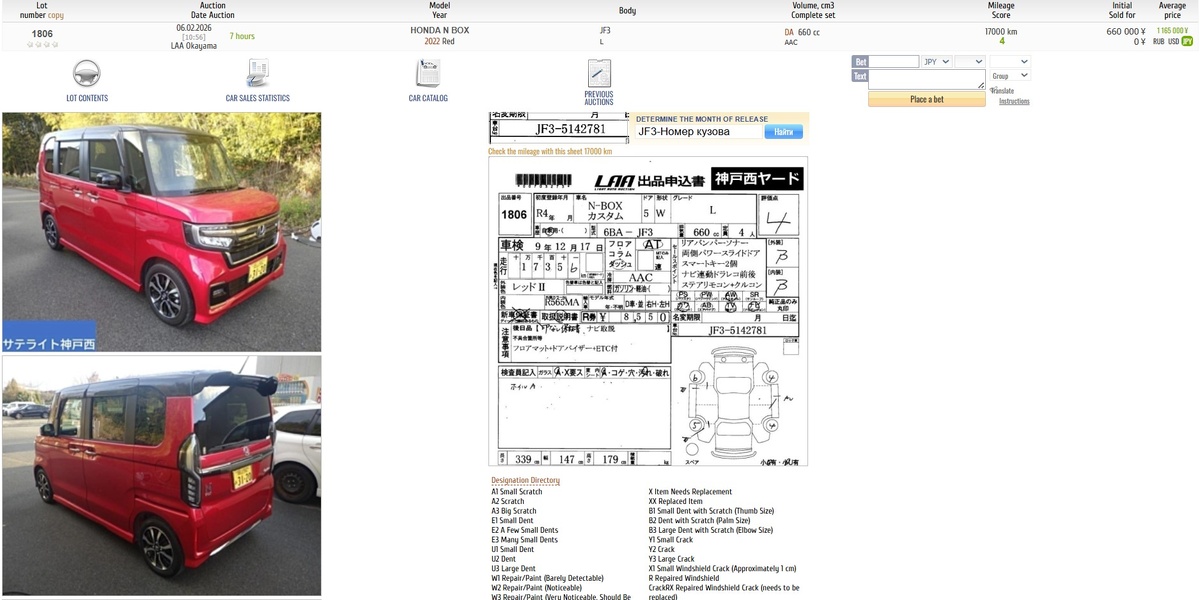
Task: Focus the Bet amount input field
Action: (895, 61)
